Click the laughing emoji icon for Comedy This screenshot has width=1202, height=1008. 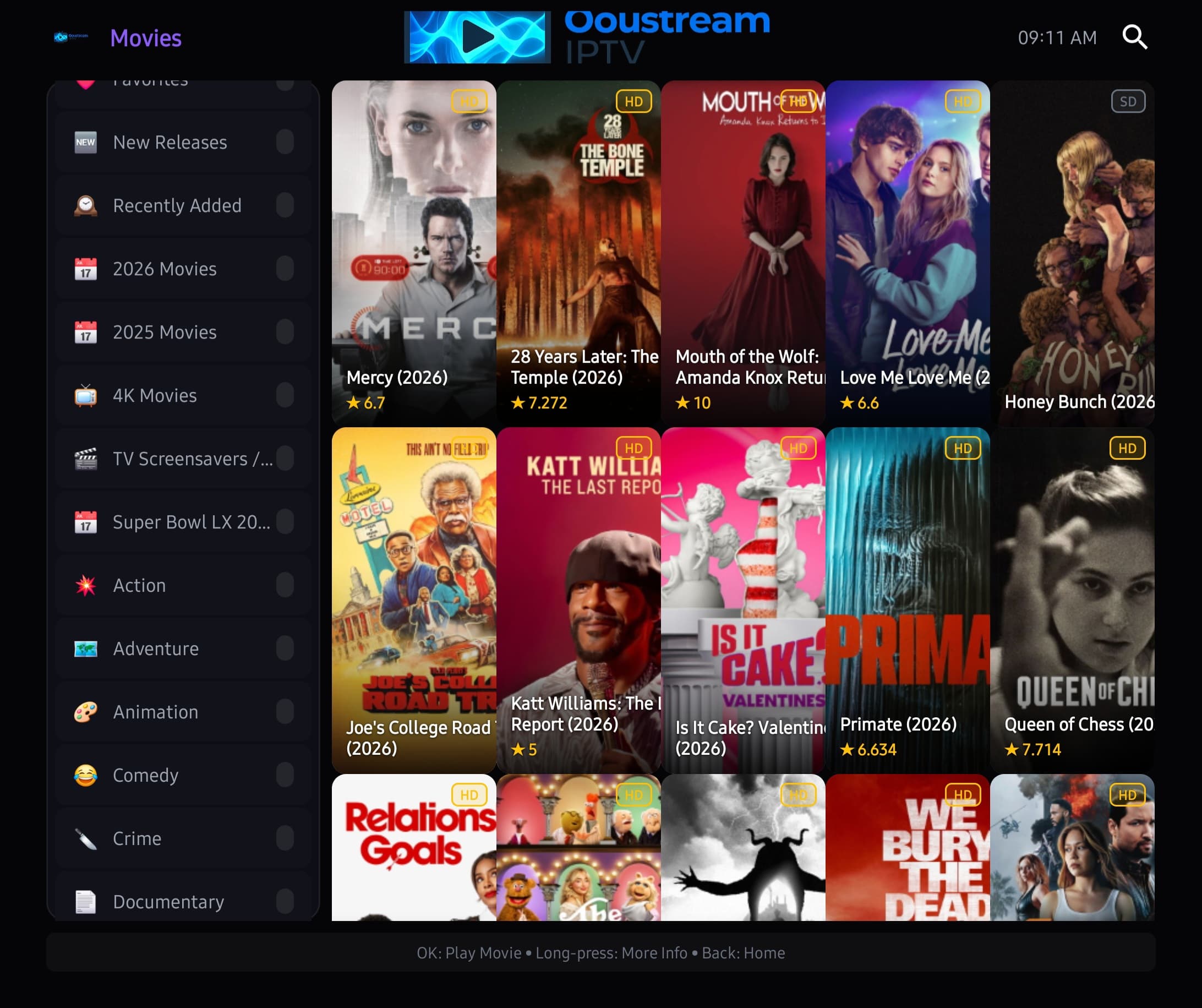tap(86, 775)
